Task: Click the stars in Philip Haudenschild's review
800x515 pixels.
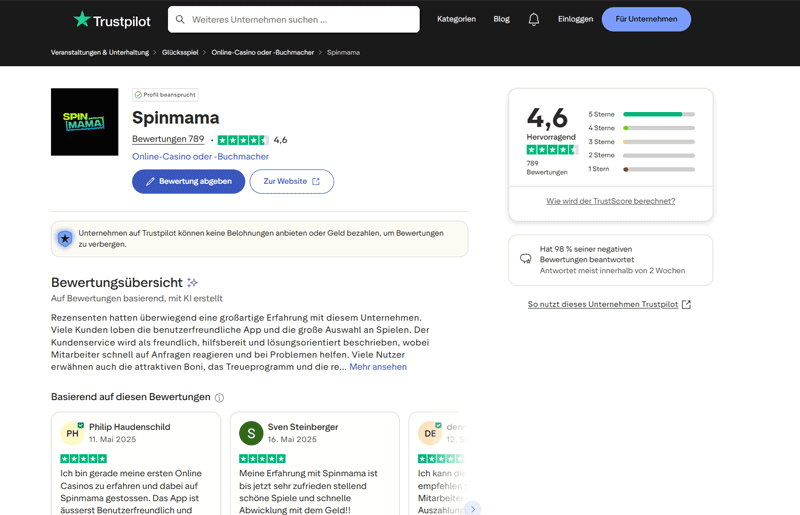Action: pos(84,458)
